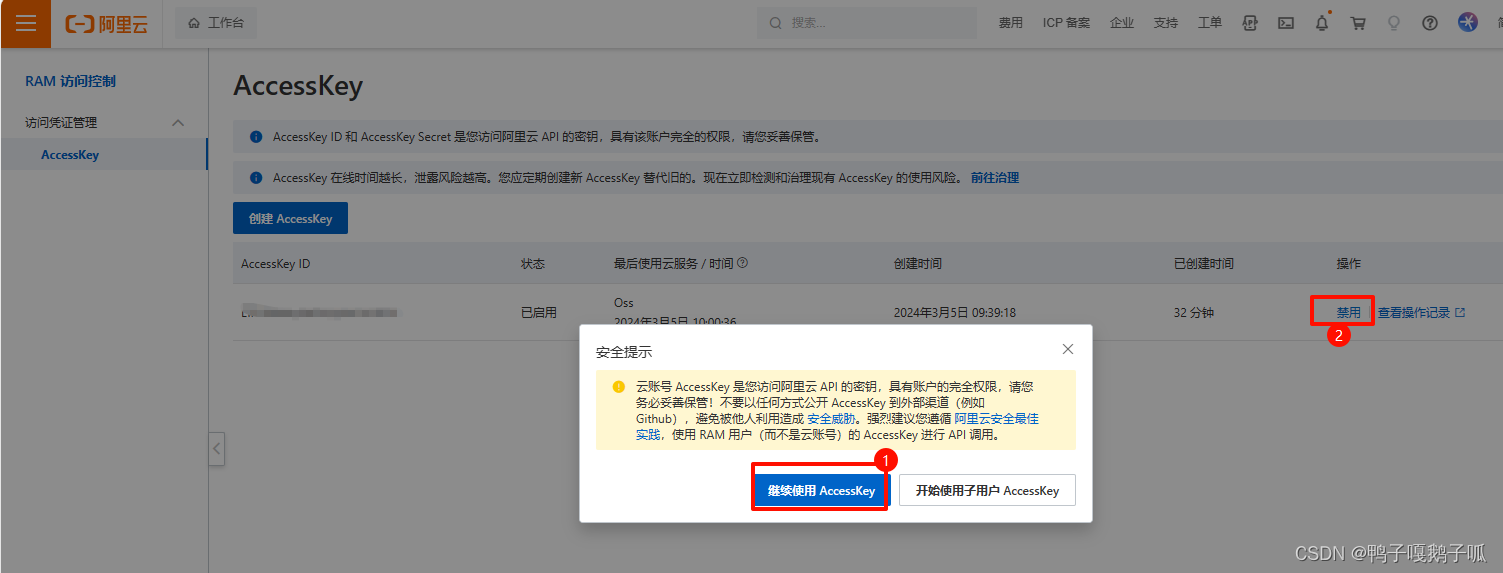
Task: Click the warning icon in the 安全提示 dialog
Action: tap(619, 386)
